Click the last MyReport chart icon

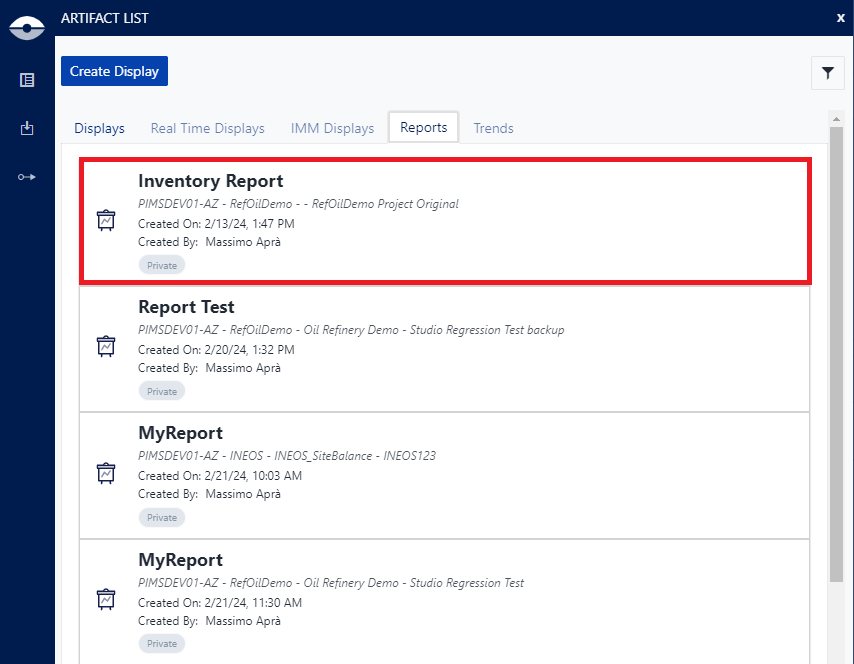[106, 599]
